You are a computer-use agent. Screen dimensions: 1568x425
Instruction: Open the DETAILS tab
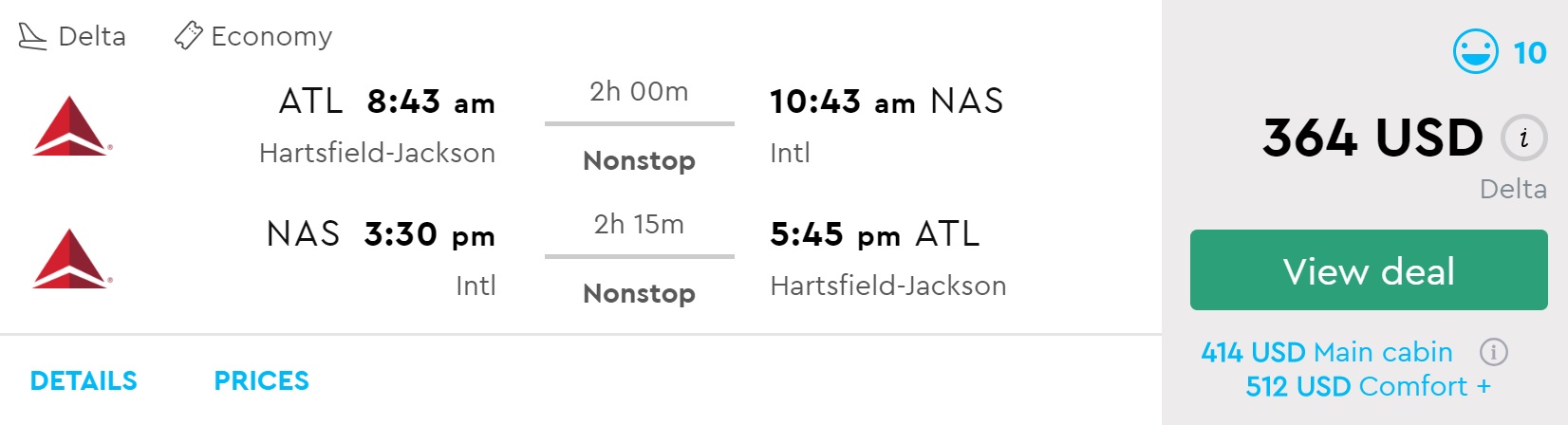pyautogui.click(x=84, y=380)
